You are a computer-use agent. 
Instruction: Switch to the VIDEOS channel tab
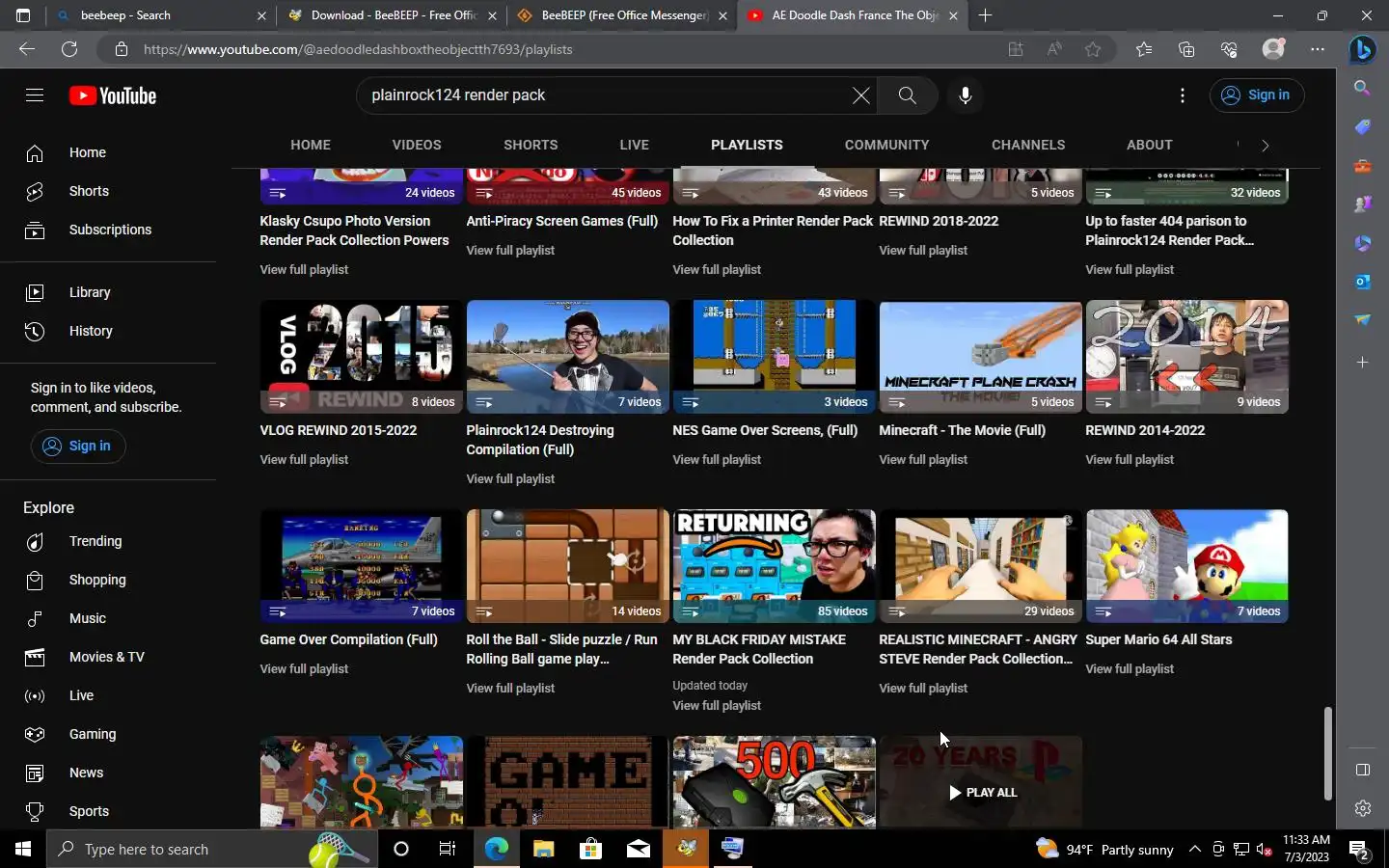coord(417,145)
